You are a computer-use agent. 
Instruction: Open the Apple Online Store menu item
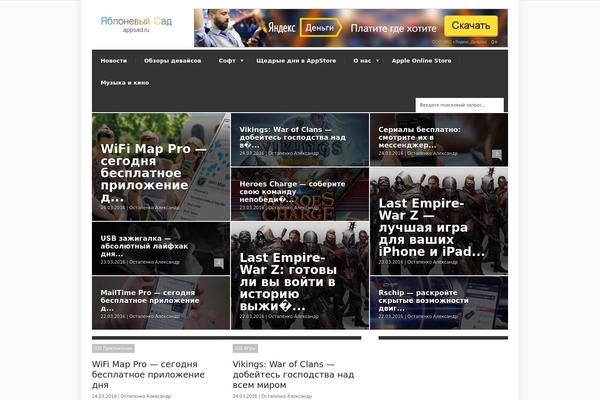coord(421,60)
